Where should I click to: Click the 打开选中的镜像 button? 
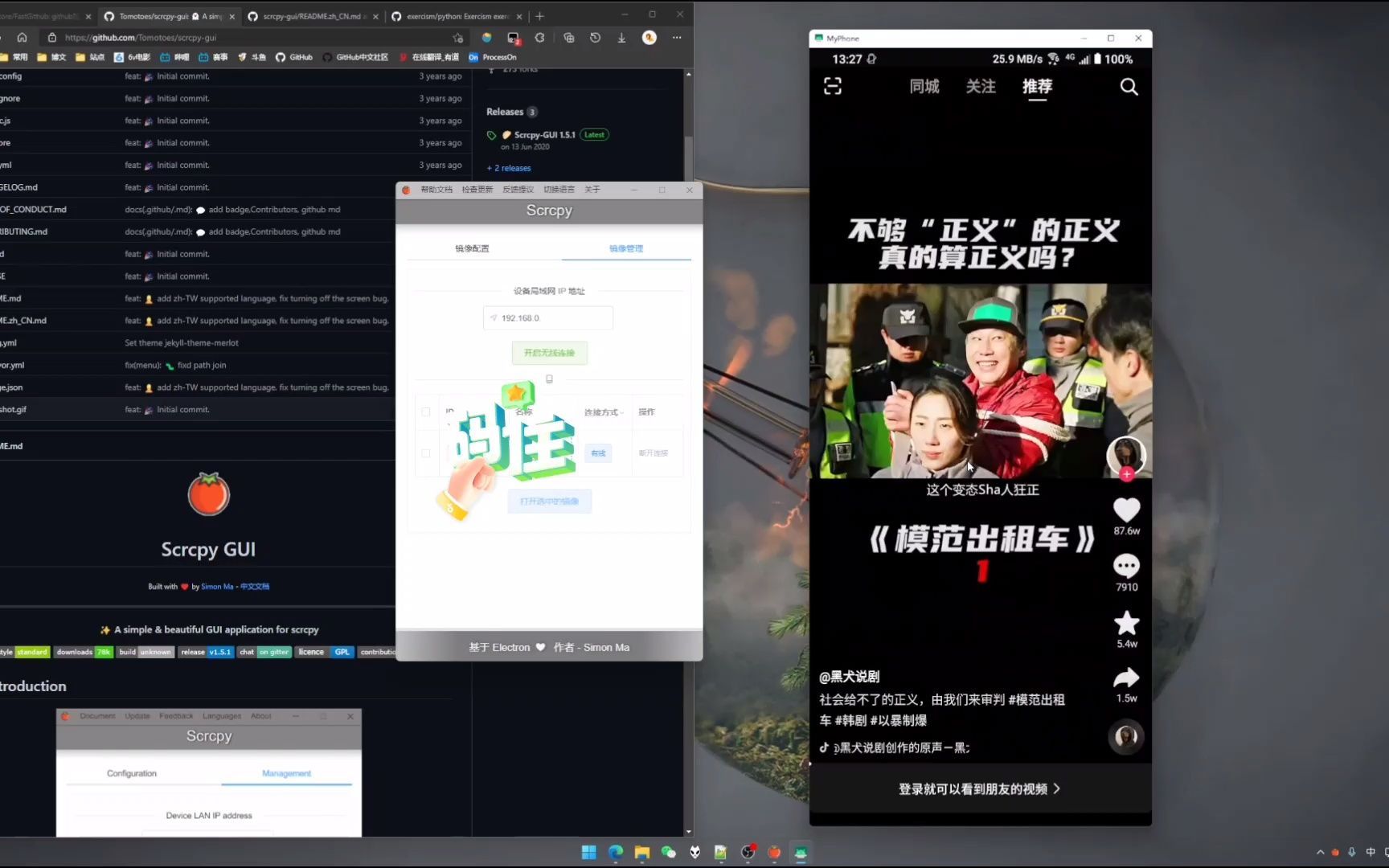point(550,502)
